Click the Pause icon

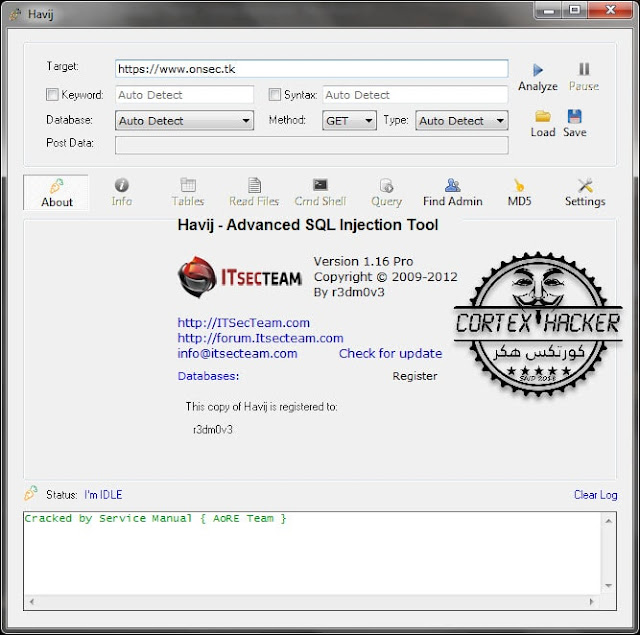pos(584,69)
